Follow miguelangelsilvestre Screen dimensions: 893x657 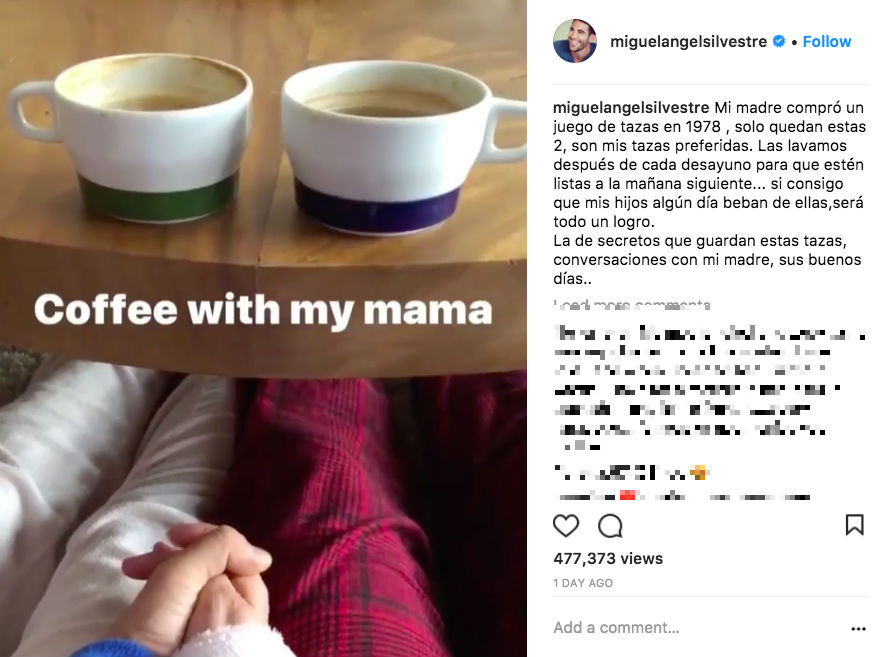coord(826,42)
